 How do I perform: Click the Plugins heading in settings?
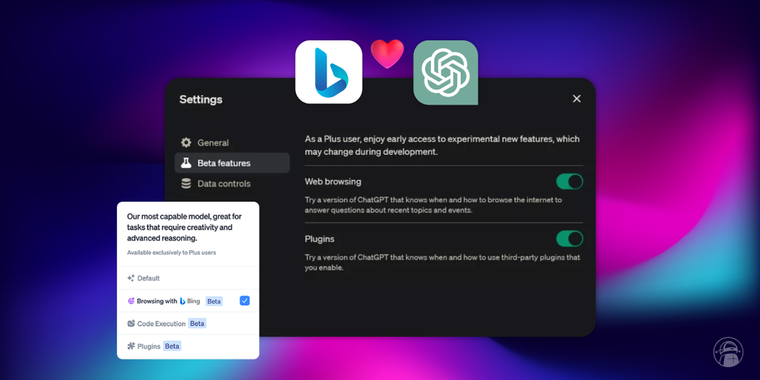coord(319,239)
